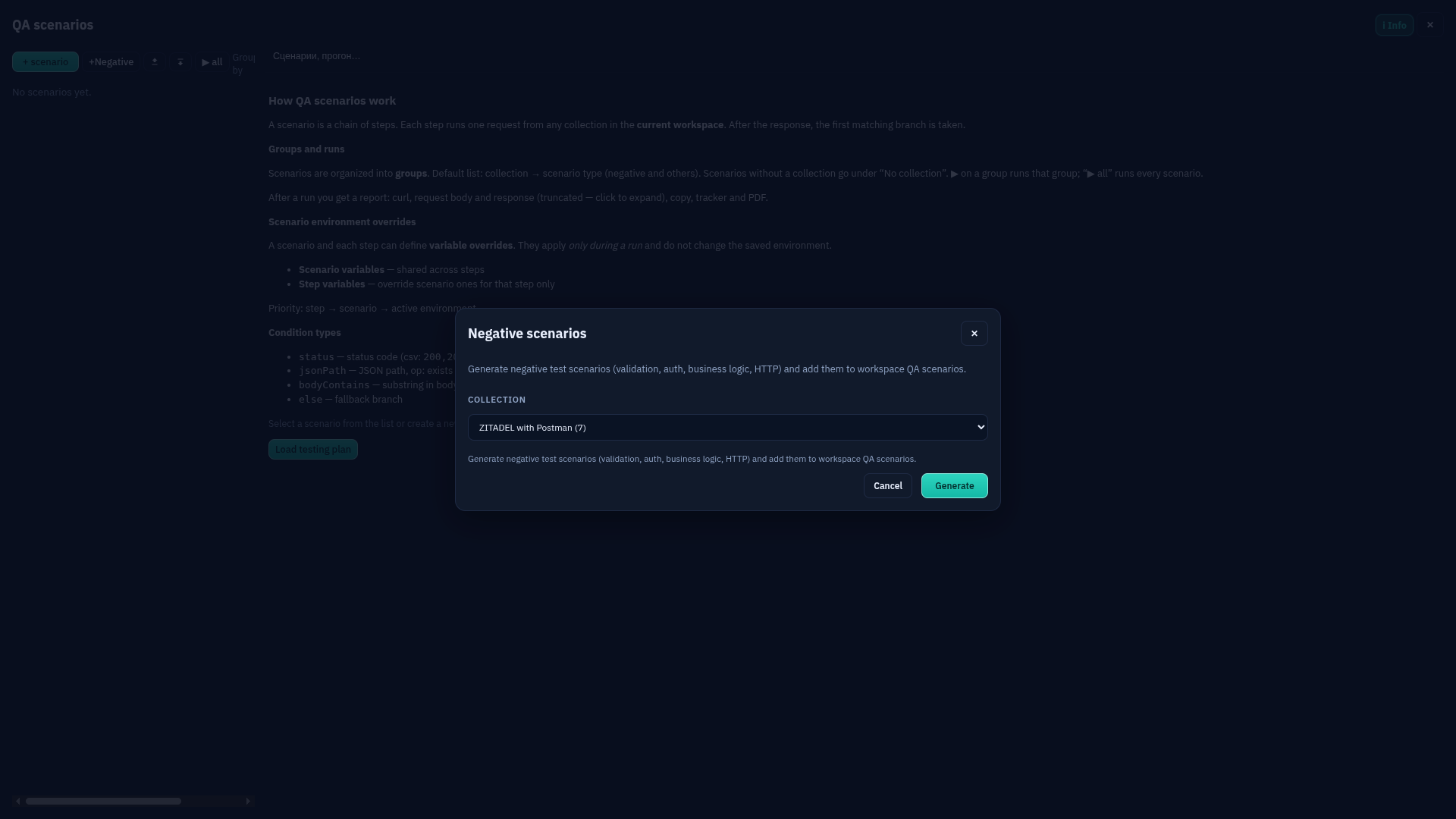1456x819 pixels.
Task: Click the scrollbar right arrow
Action: 248,801
